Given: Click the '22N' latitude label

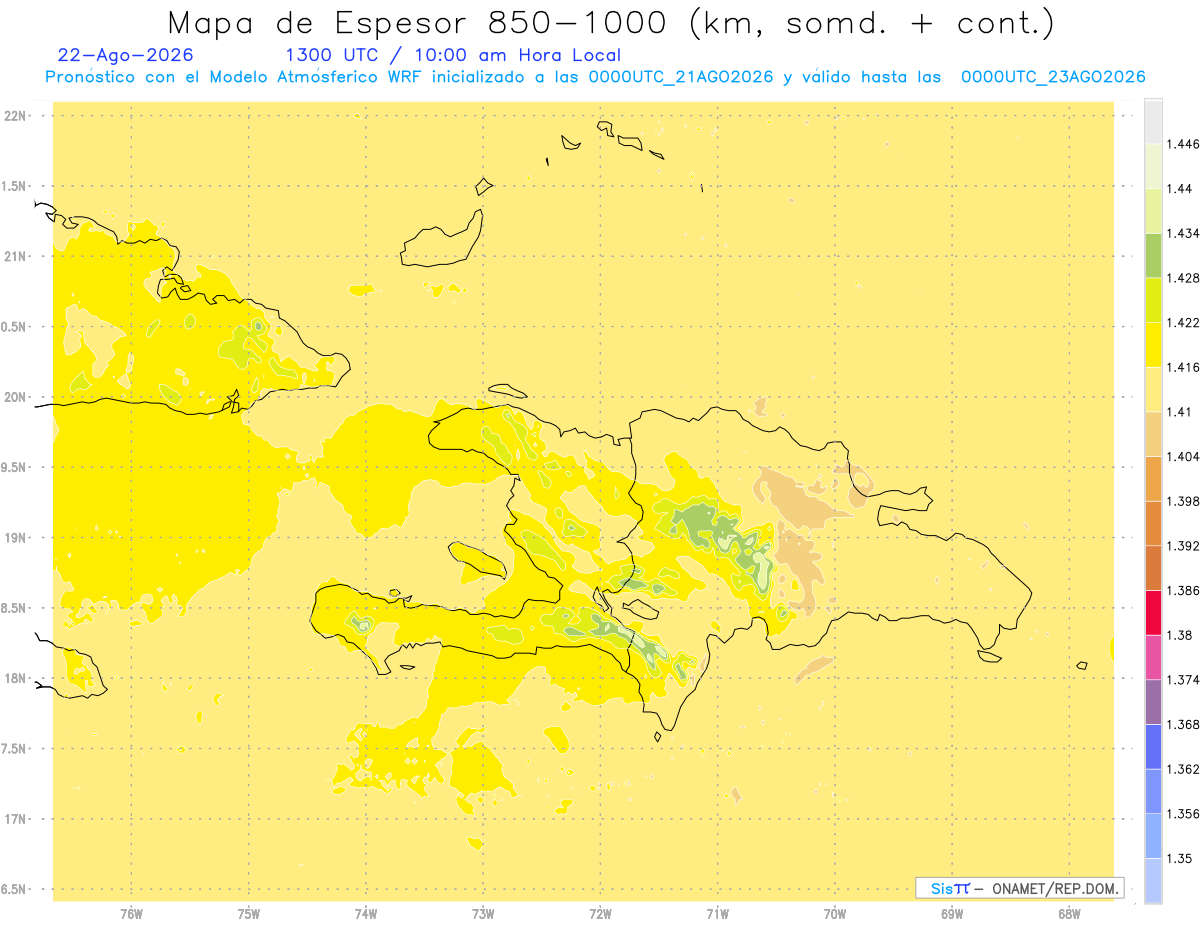Looking at the screenshot, I should point(17,116).
